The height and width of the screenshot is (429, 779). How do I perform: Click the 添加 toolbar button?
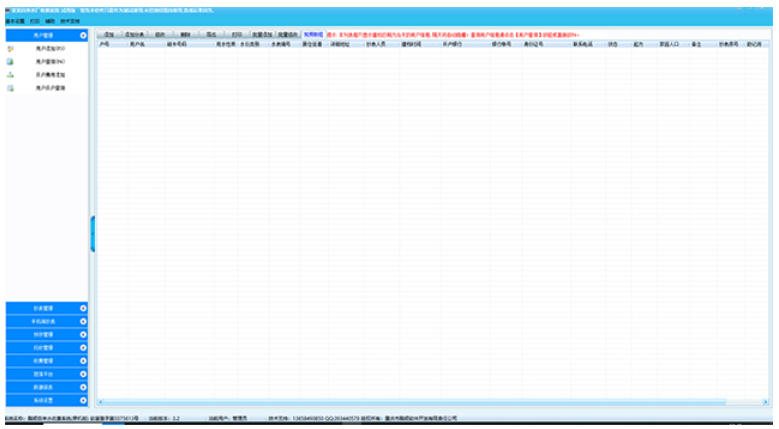(108, 34)
